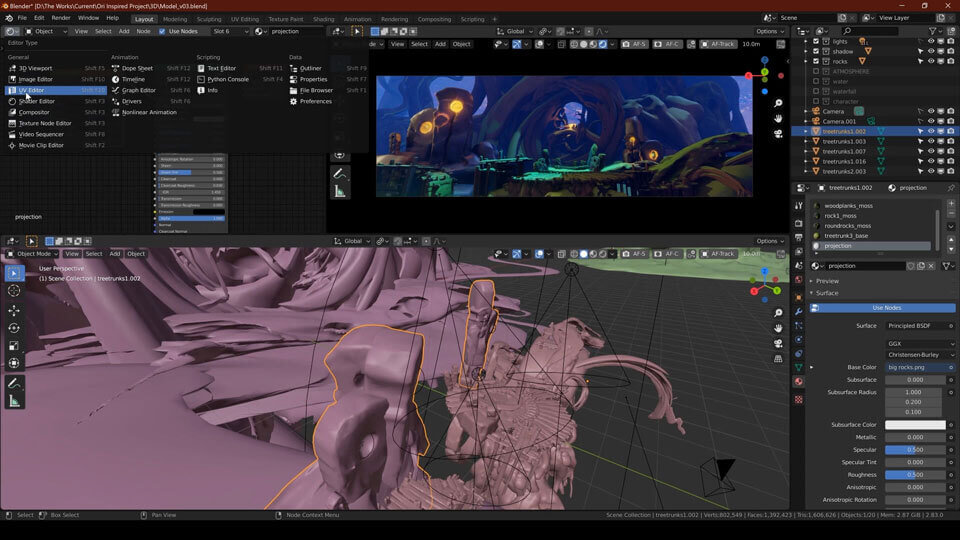Screen dimensions: 960x540
Task: Activate the Move tool in lower viewport
Action: tap(13, 310)
